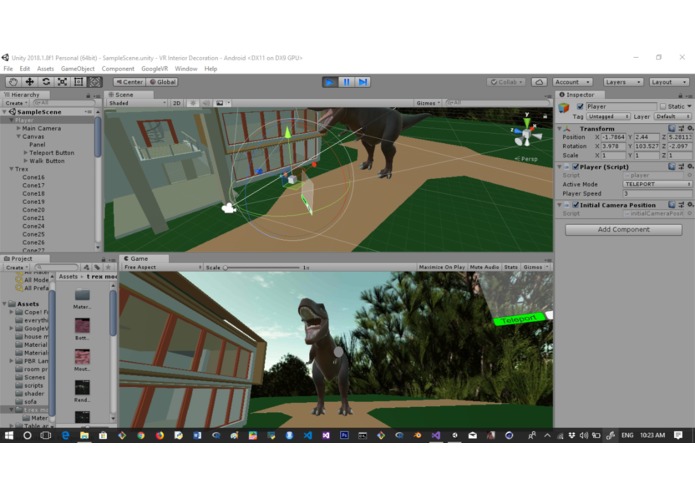Toggle scene audio icon
The image size is (695, 494).
tap(206, 103)
